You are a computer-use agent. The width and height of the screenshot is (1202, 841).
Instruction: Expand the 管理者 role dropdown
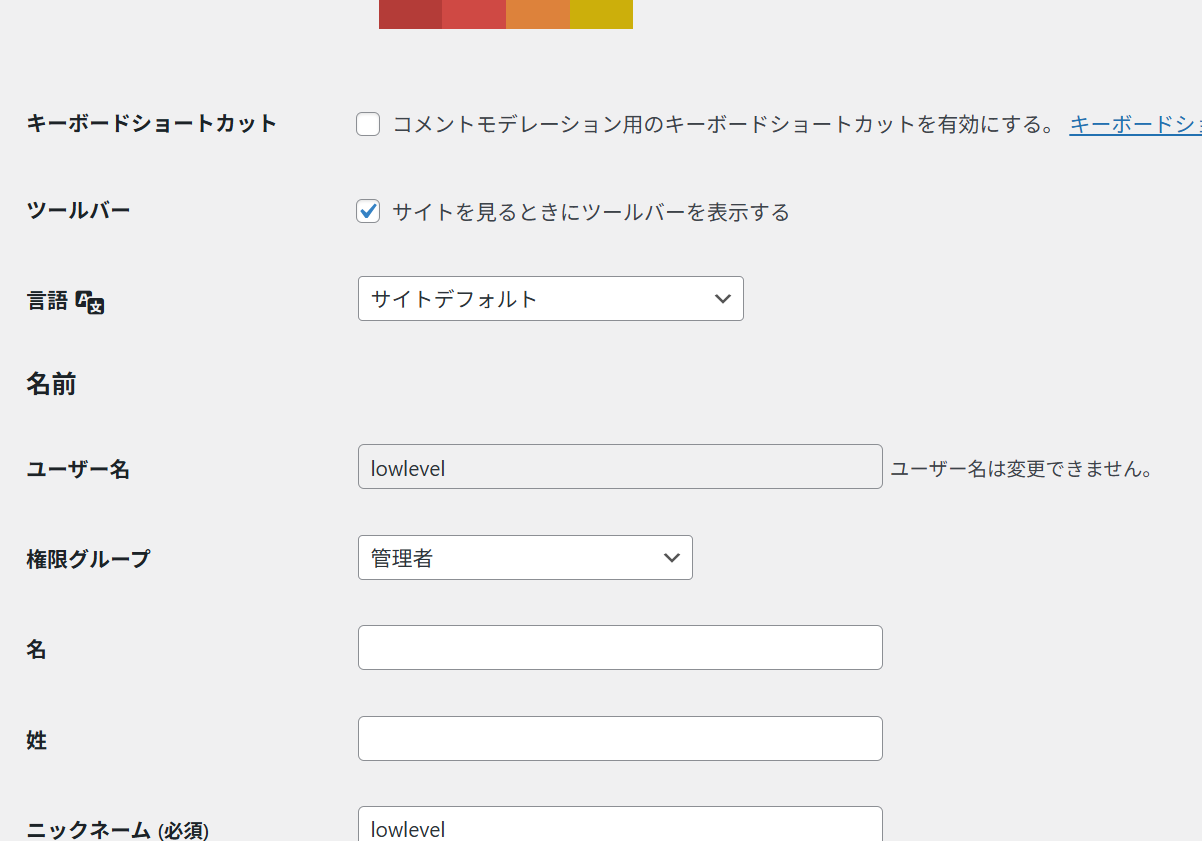click(525, 558)
